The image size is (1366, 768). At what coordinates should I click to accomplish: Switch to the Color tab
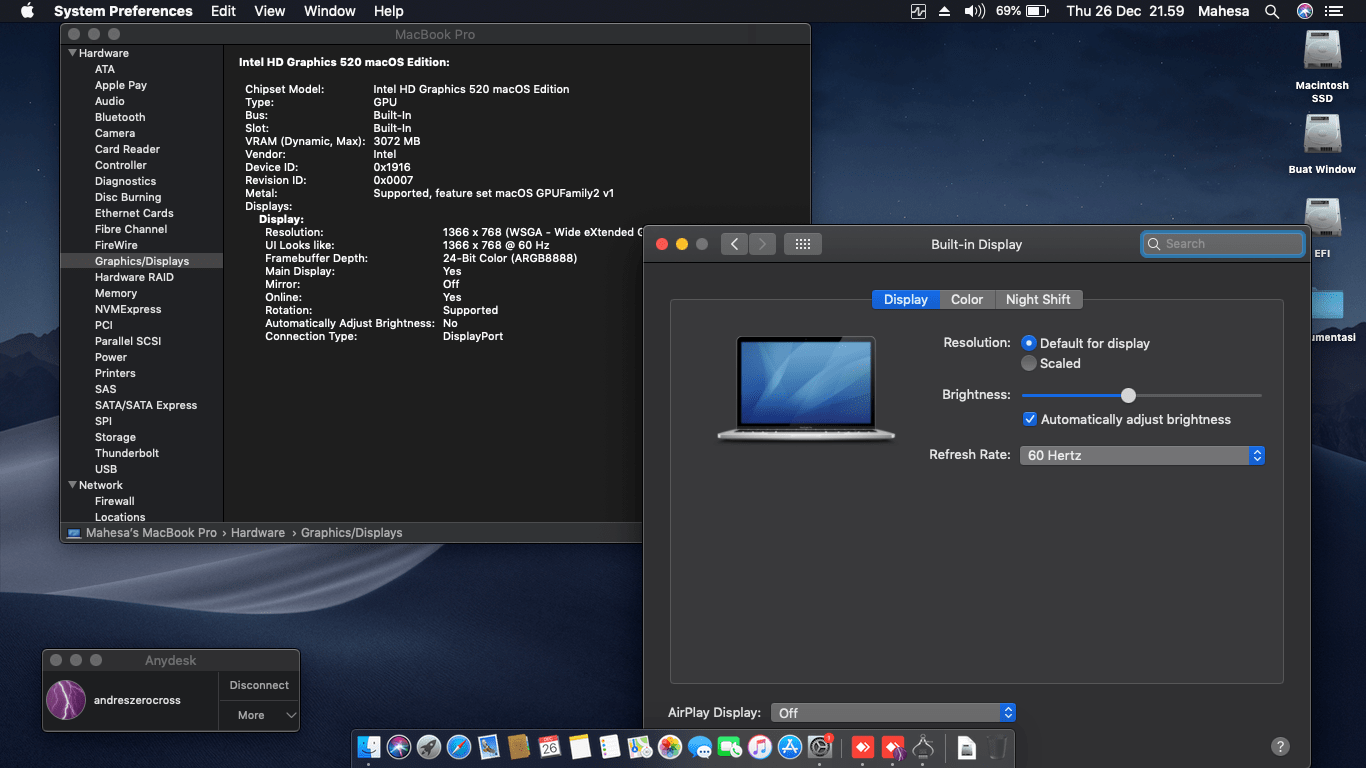[967, 299]
